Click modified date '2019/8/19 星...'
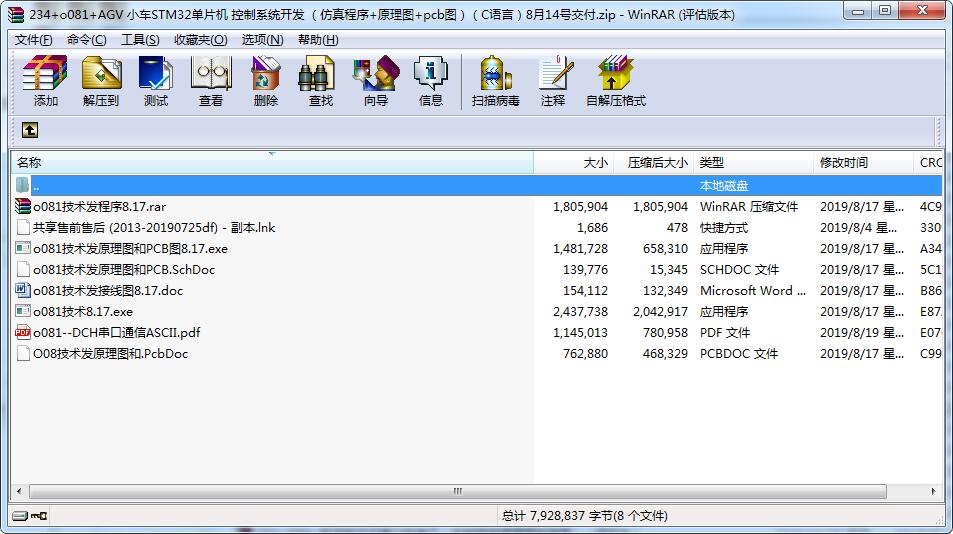The width and height of the screenshot is (953, 534). 862,332
